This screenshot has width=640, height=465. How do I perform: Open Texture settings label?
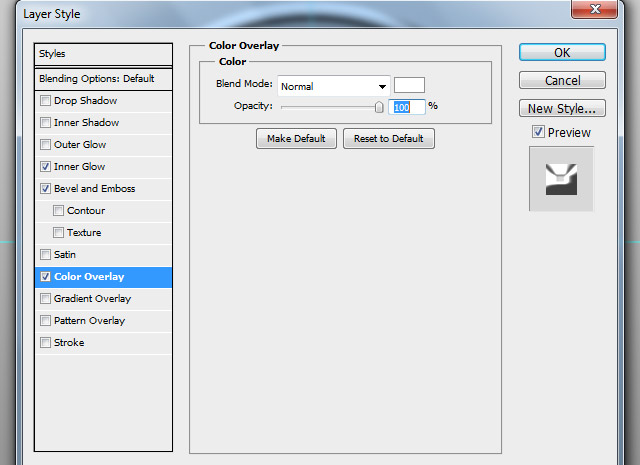click(x=84, y=233)
